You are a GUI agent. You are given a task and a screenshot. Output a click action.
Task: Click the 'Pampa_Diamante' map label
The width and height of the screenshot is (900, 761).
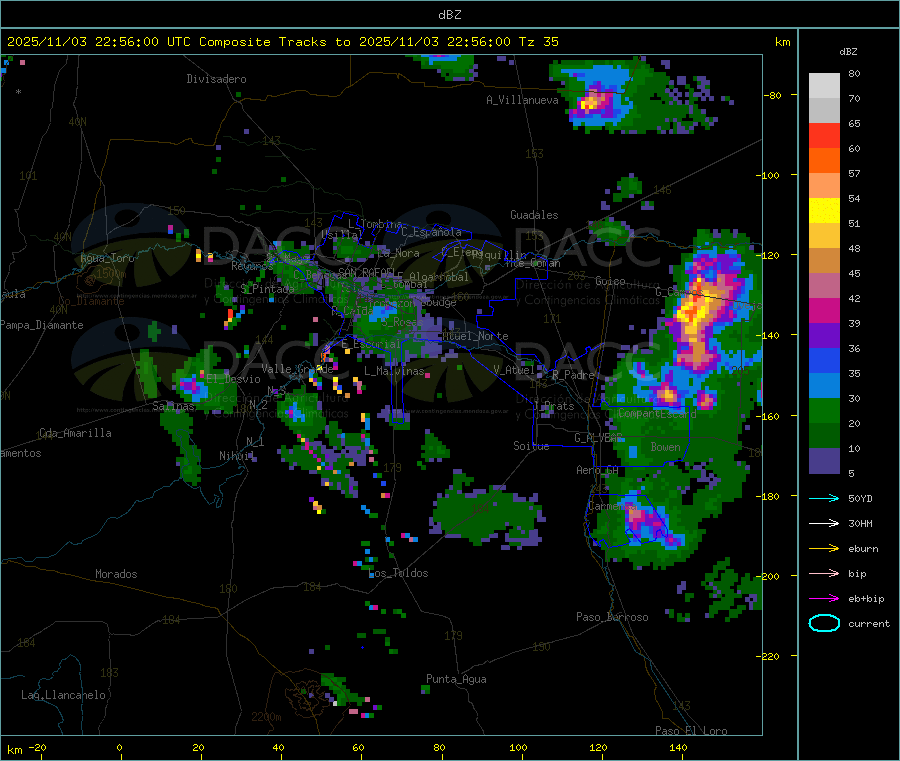41,325
